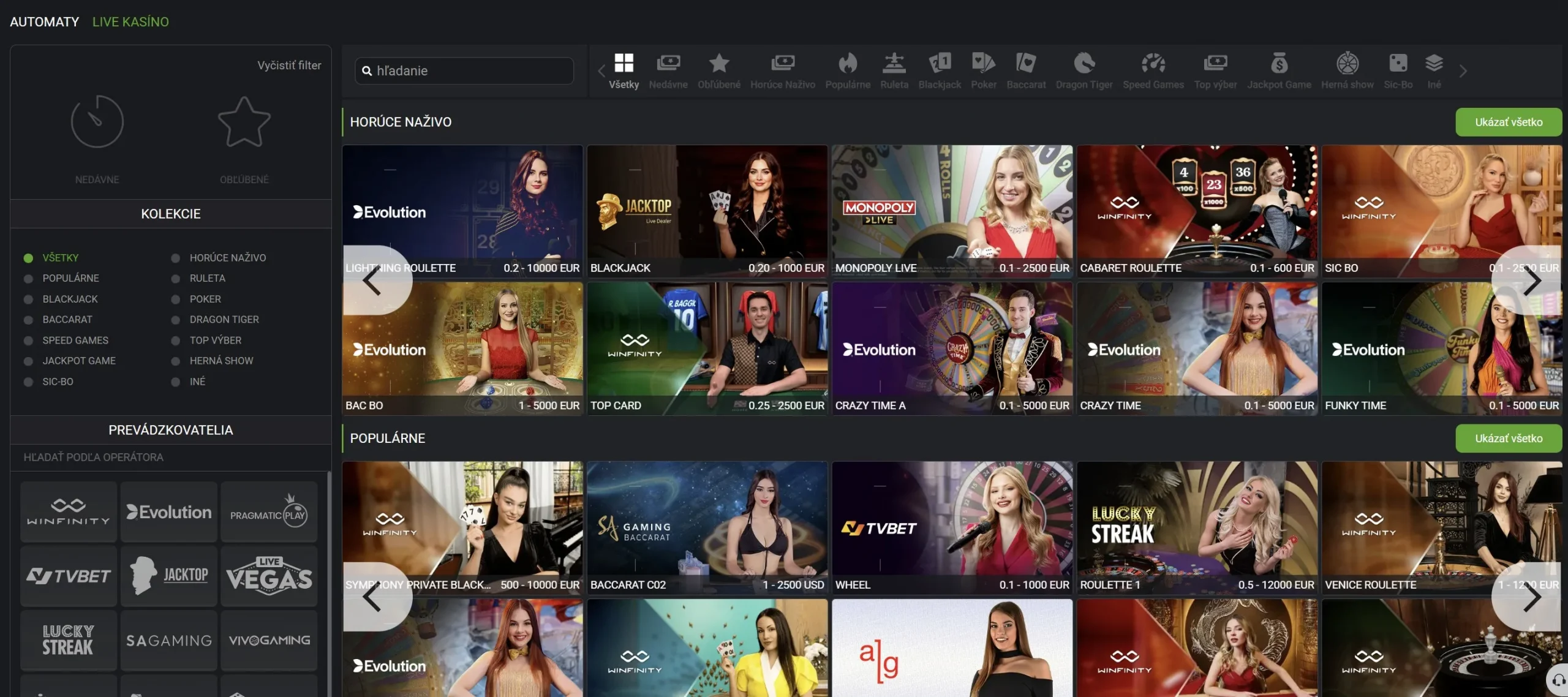Open the Monopoly Live game thumbnail
This screenshot has height=697, width=1568.
click(952, 211)
